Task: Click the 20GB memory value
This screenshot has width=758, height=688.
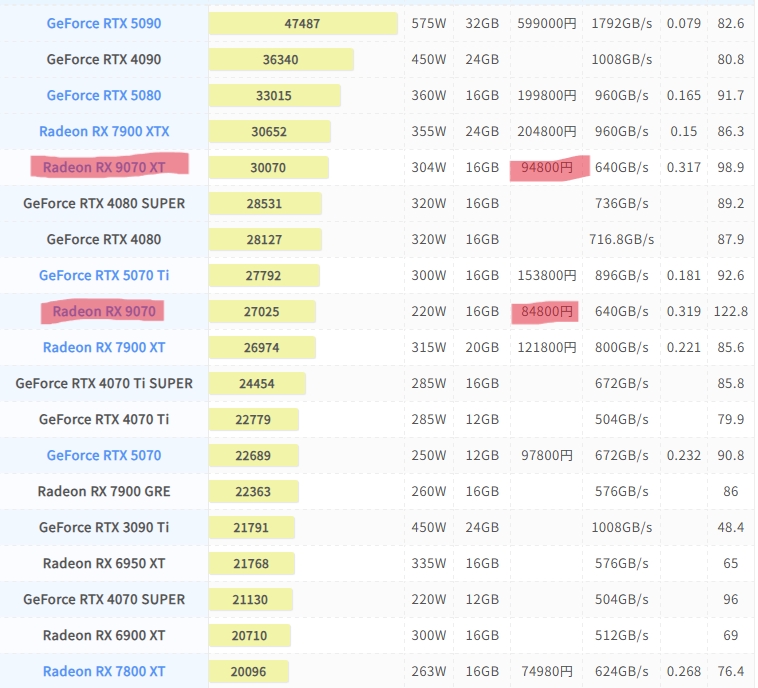Action: tap(482, 347)
